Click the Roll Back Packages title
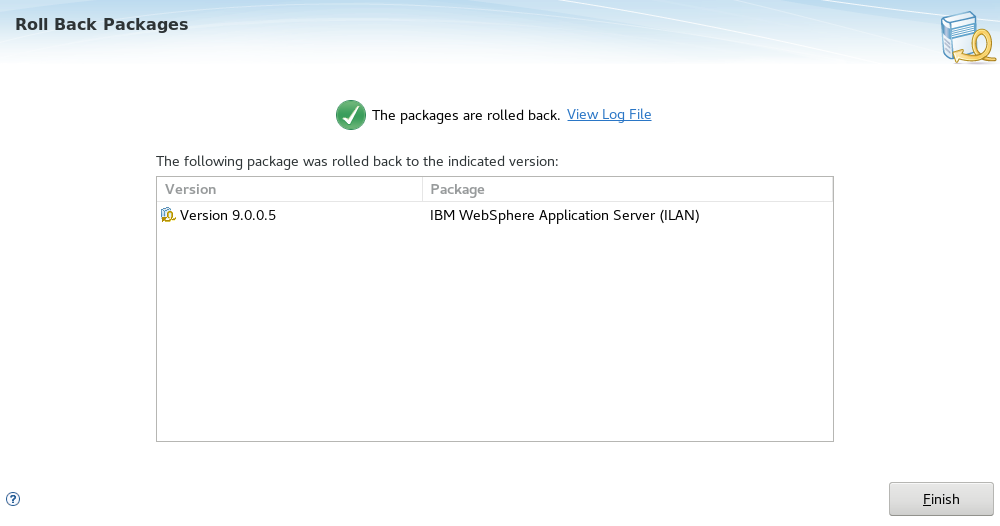This screenshot has width=1000, height=526. tap(101, 24)
